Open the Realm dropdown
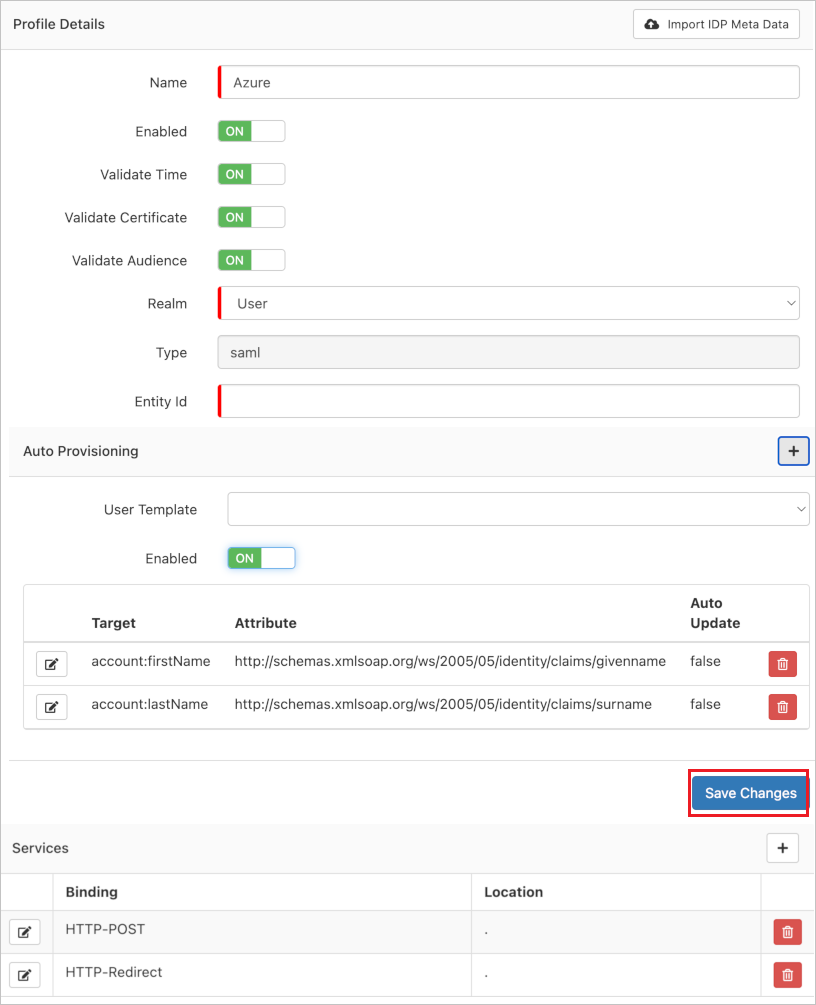 click(x=508, y=303)
